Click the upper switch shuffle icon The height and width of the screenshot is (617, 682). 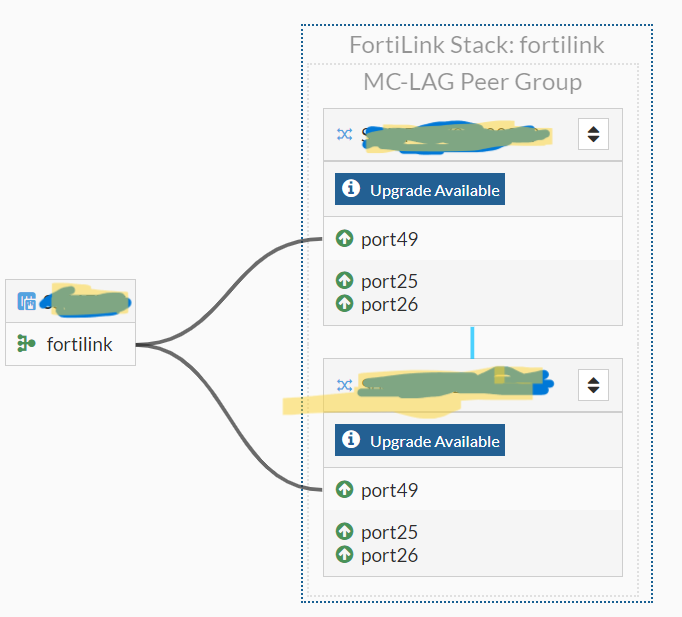point(344,134)
